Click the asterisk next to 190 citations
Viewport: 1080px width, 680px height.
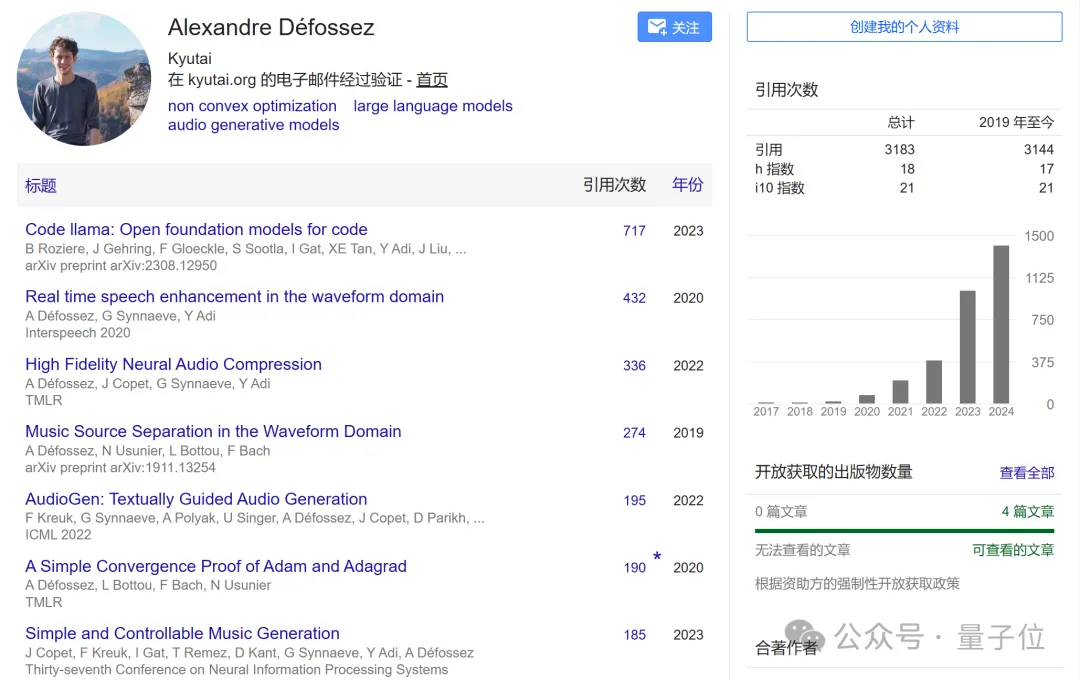click(x=657, y=556)
